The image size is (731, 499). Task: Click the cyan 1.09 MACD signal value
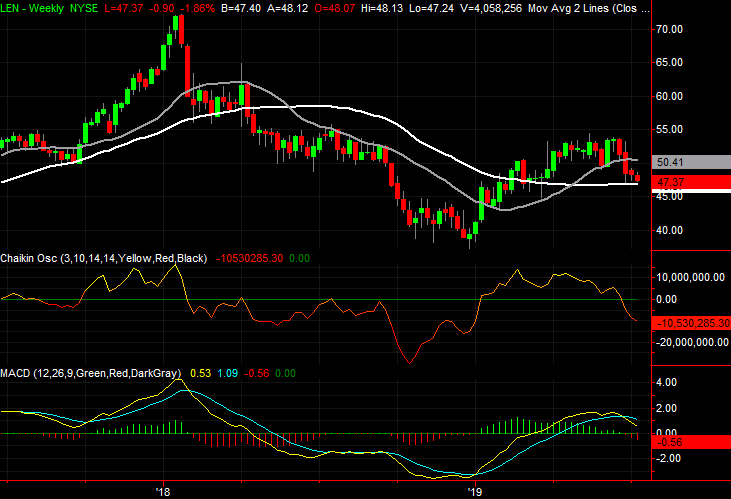click(x=229, y=373)
